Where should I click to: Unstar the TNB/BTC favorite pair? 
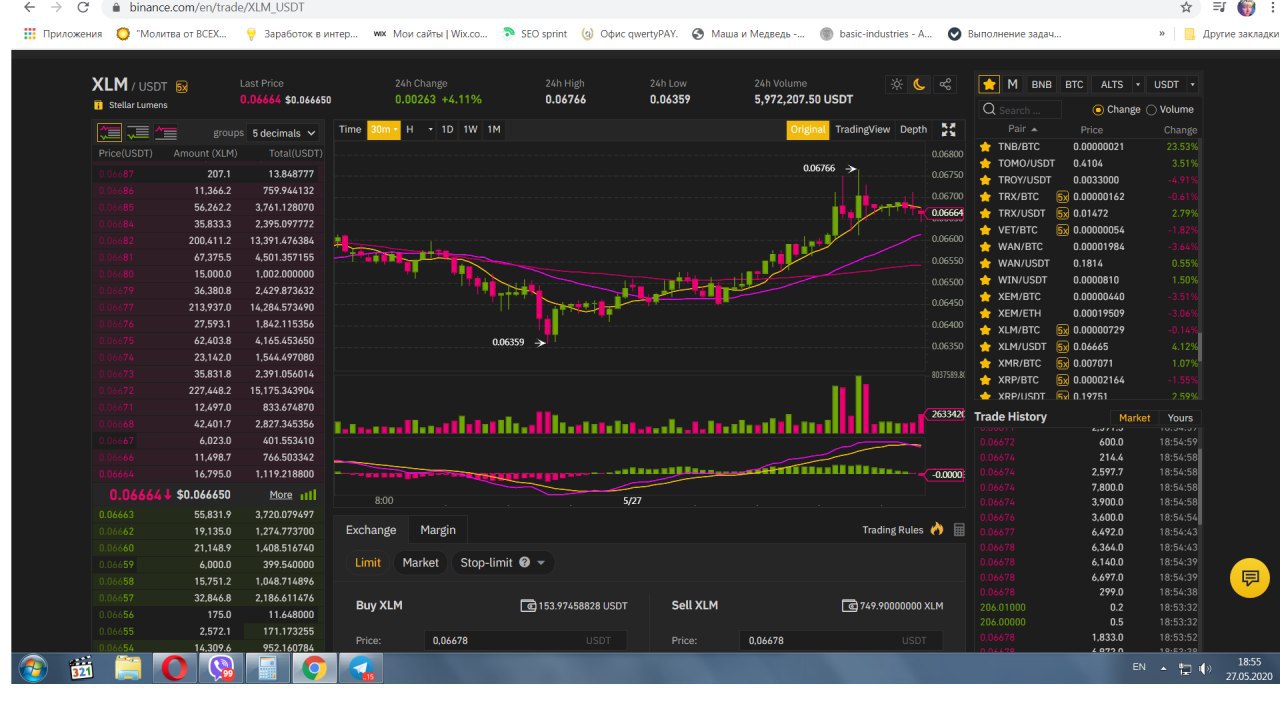[x=985, y=146]
